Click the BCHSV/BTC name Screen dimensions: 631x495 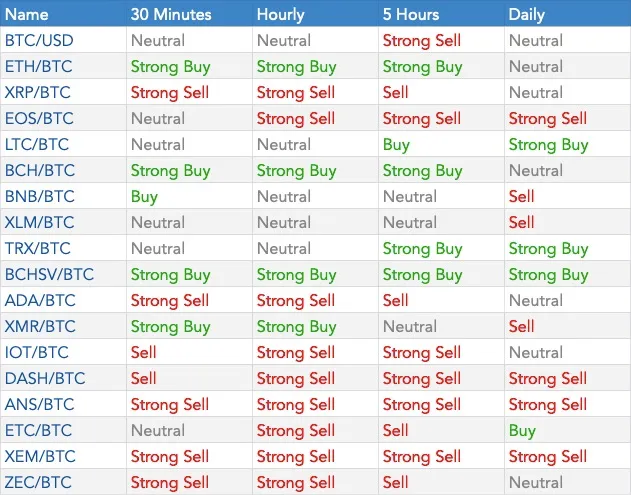[x=49, y=274]
